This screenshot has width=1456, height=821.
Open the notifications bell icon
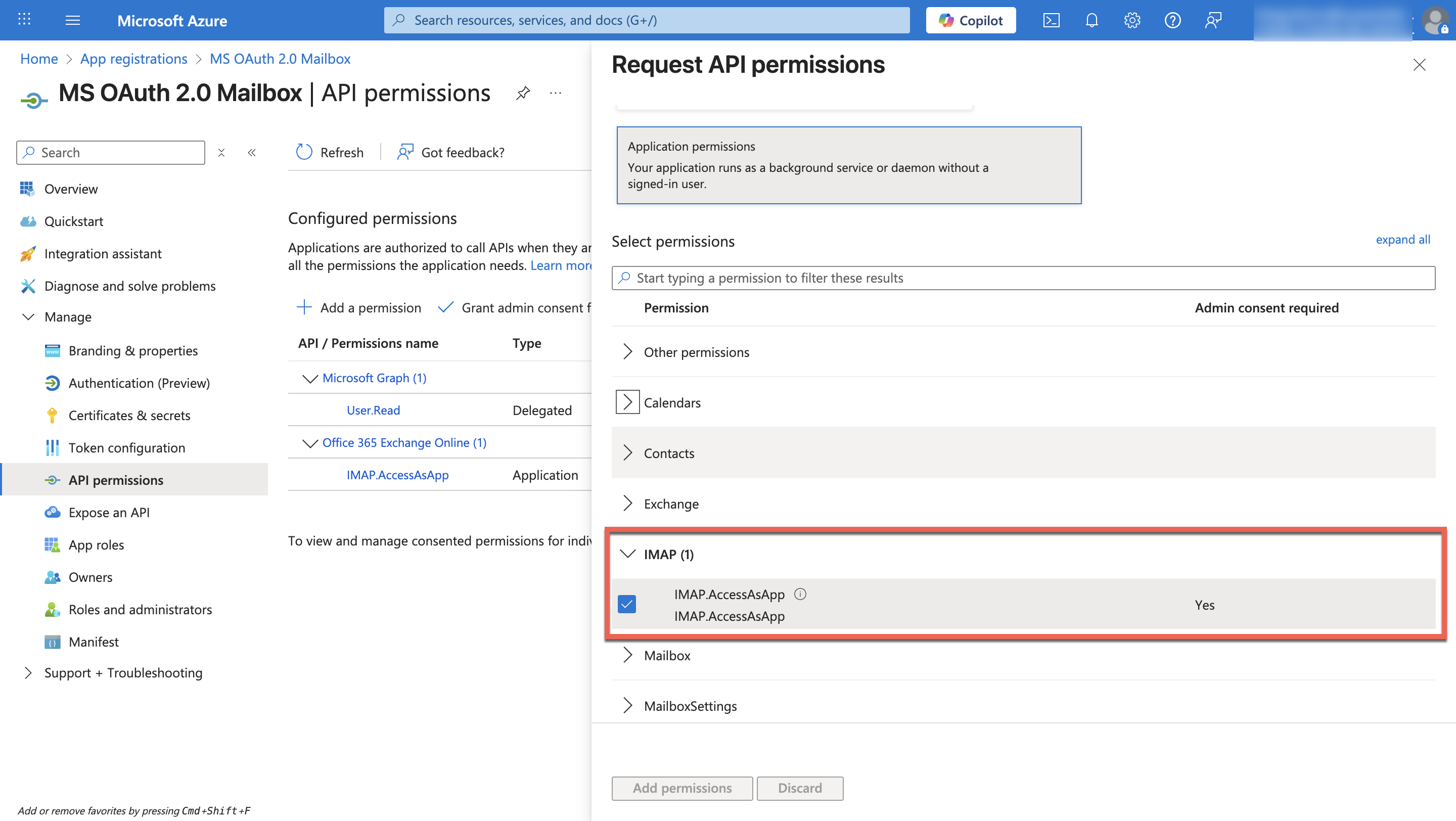click(x=1091, y=21)
